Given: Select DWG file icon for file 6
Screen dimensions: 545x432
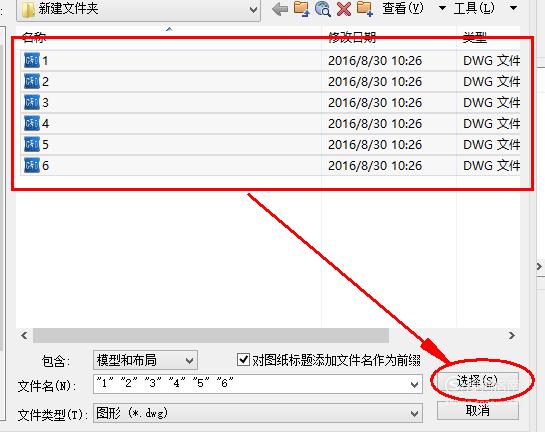Looking at the screenshot, I should click(32, 165).
